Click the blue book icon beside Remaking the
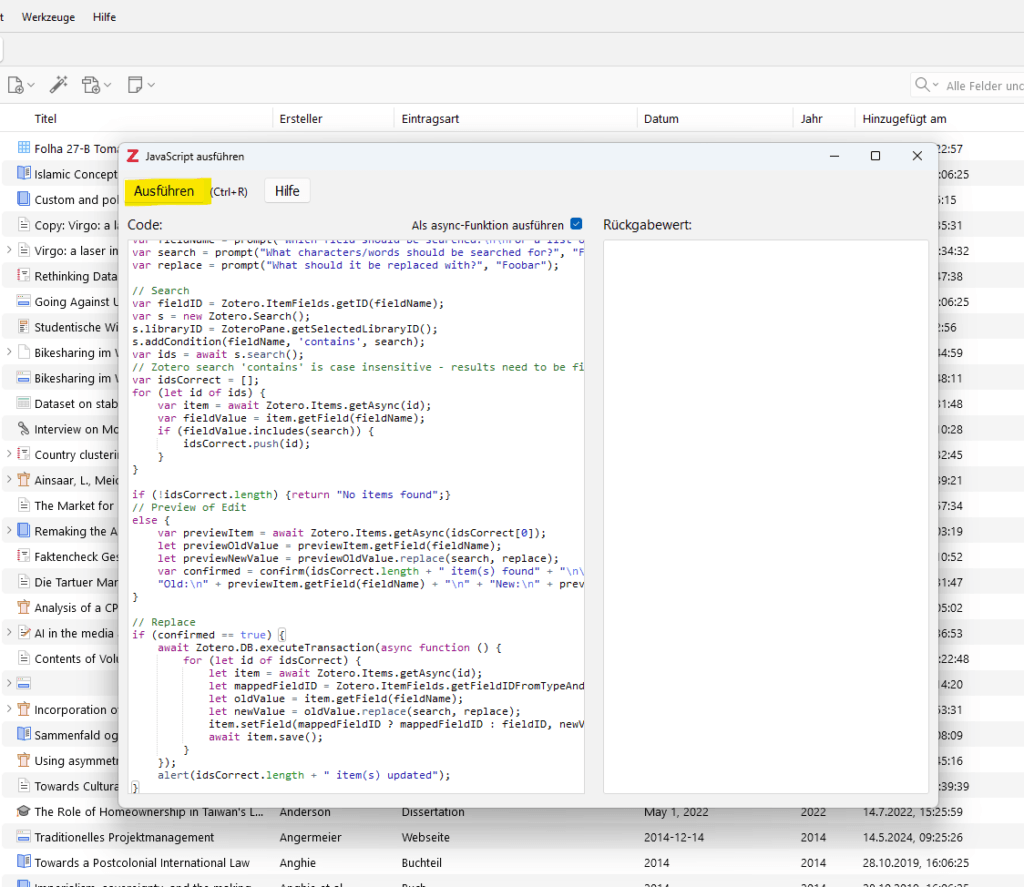1024x887 pixels. pyautogui.click(x=23, y=531)
